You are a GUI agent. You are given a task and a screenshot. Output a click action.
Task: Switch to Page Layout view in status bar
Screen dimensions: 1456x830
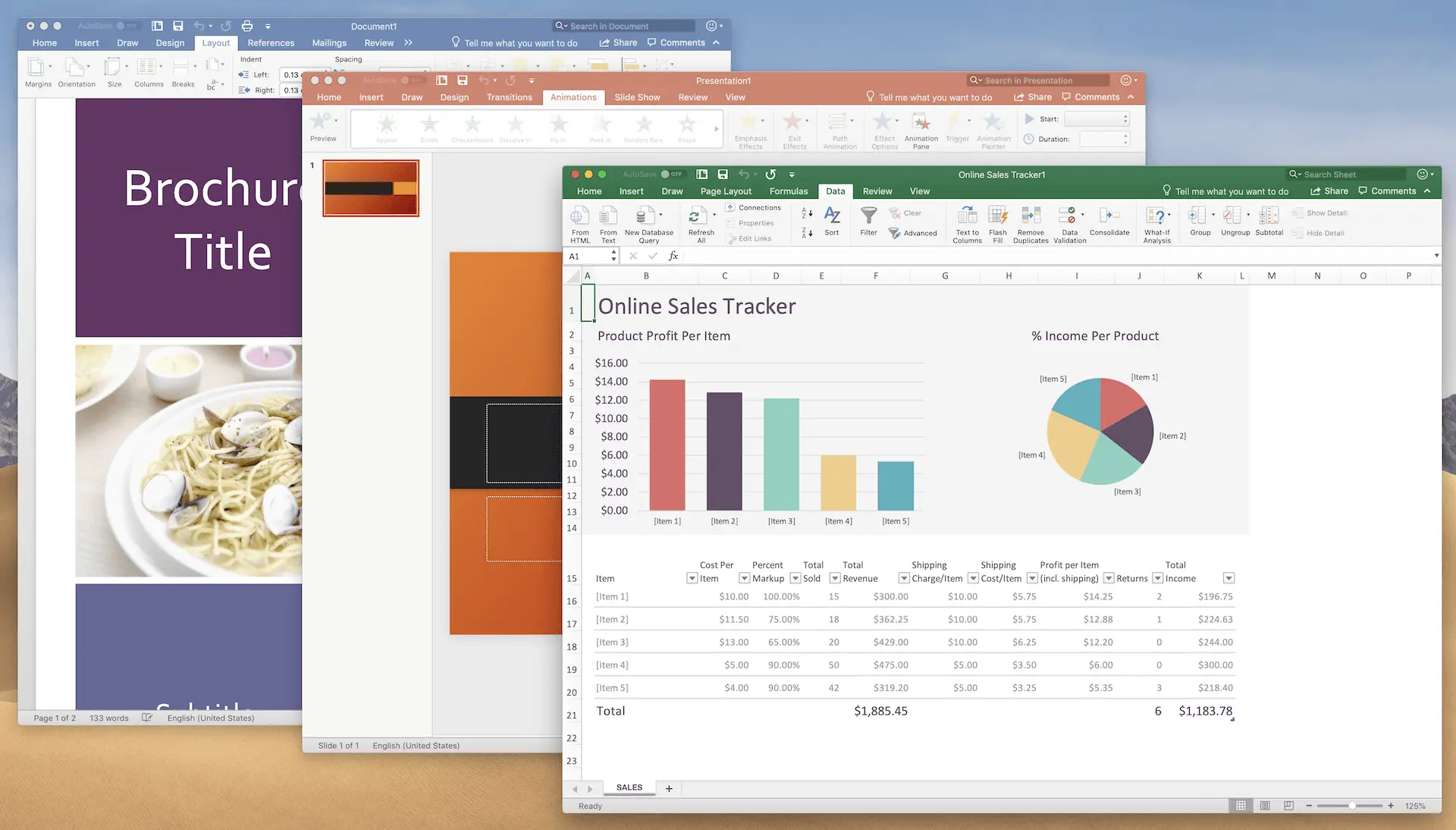point(1265,806)
